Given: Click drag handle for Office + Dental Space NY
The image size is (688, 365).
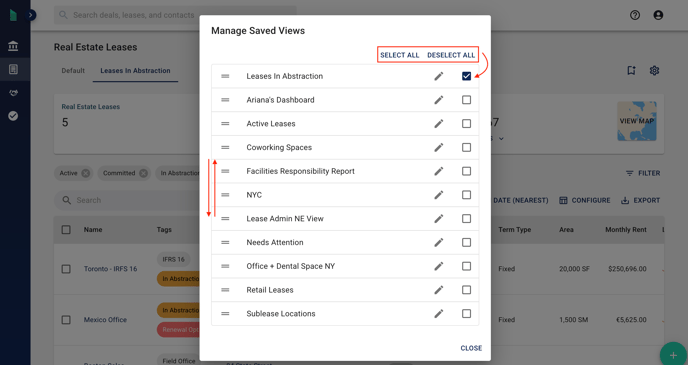Looking at the screenshot, I should point(225,266).
